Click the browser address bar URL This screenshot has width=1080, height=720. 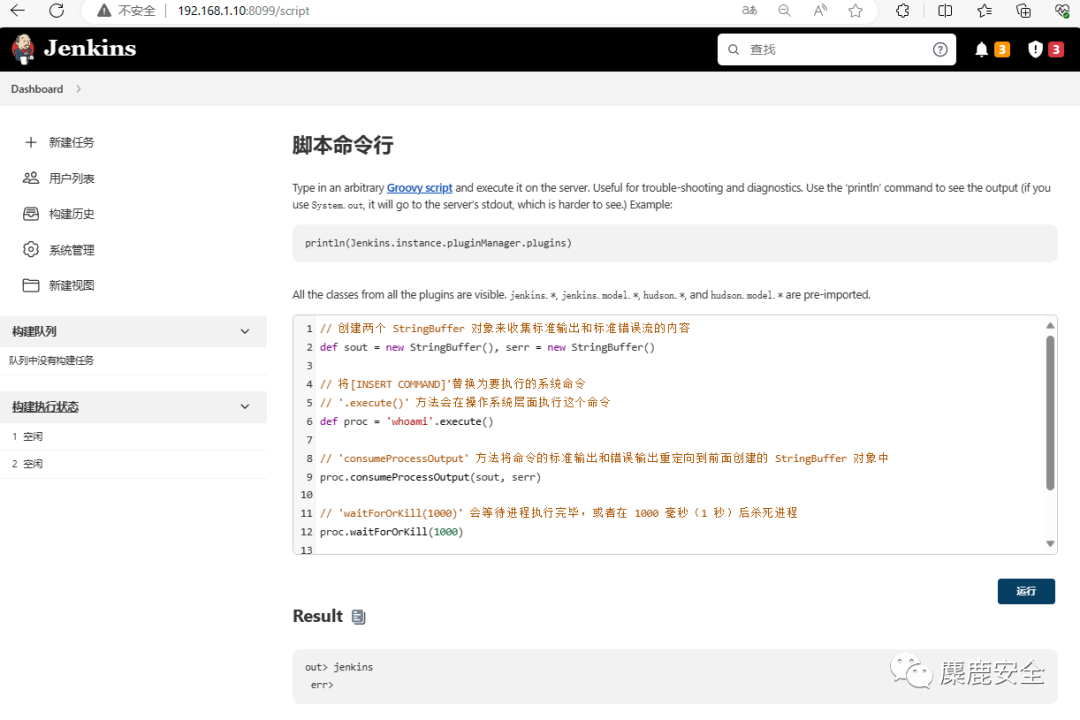[243, 10]
